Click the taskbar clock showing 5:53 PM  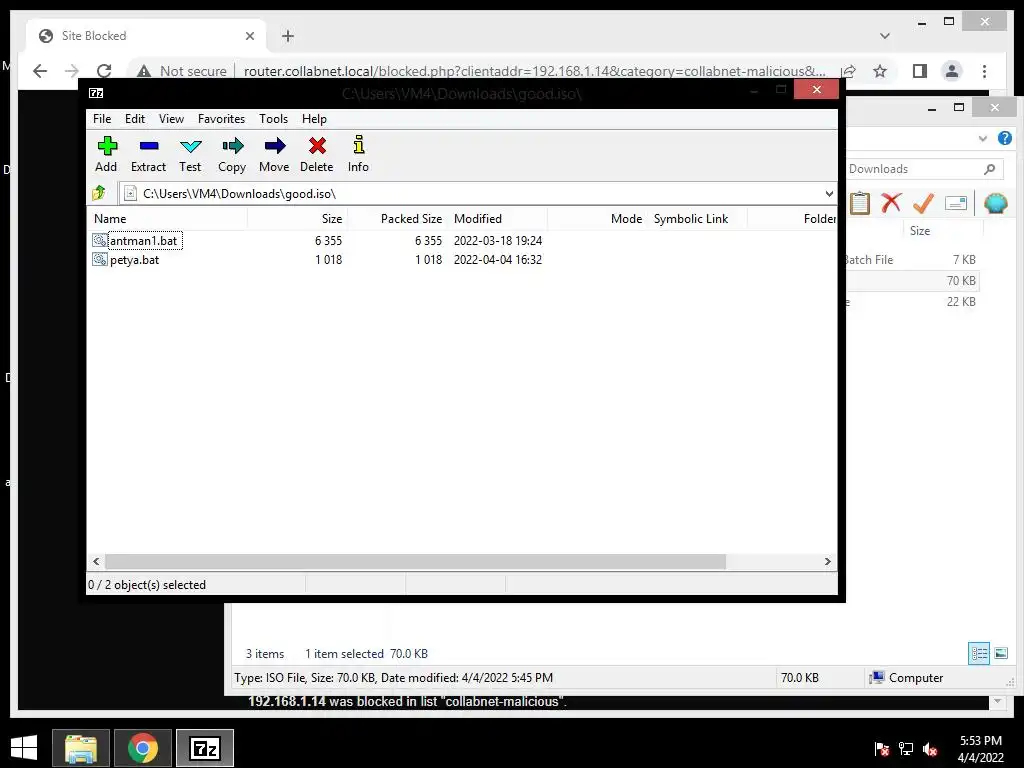click(981, 749)
